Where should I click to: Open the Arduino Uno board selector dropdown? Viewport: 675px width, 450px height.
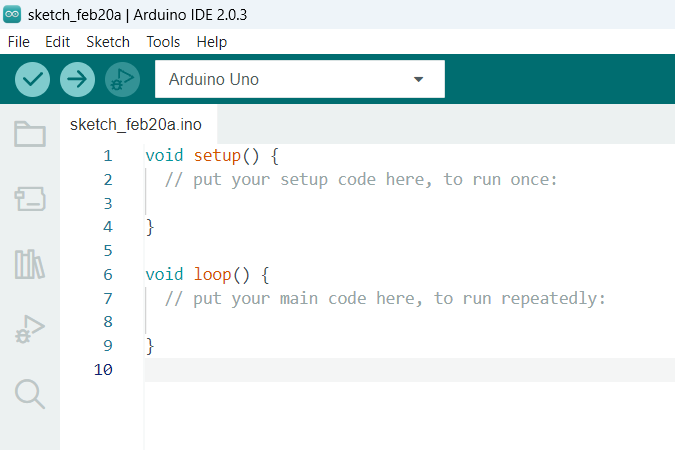point(300,79)
